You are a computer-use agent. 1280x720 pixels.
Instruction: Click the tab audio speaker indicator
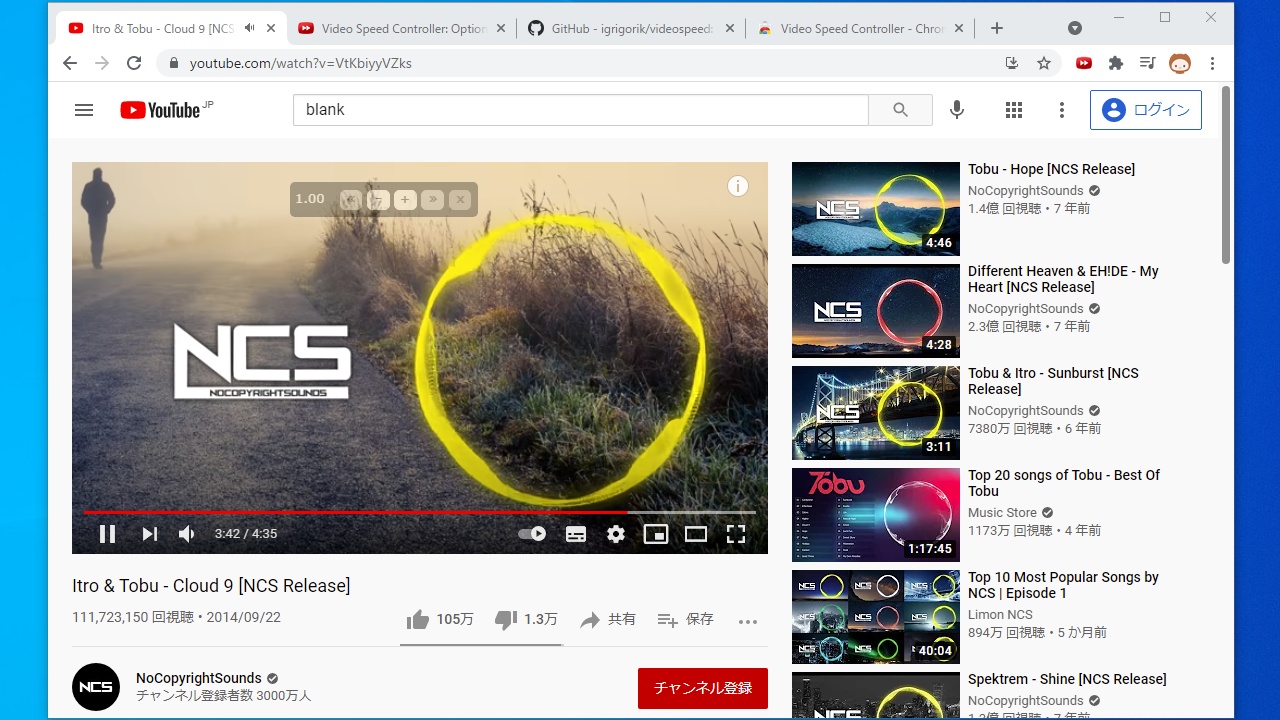[x=249, y=28]
